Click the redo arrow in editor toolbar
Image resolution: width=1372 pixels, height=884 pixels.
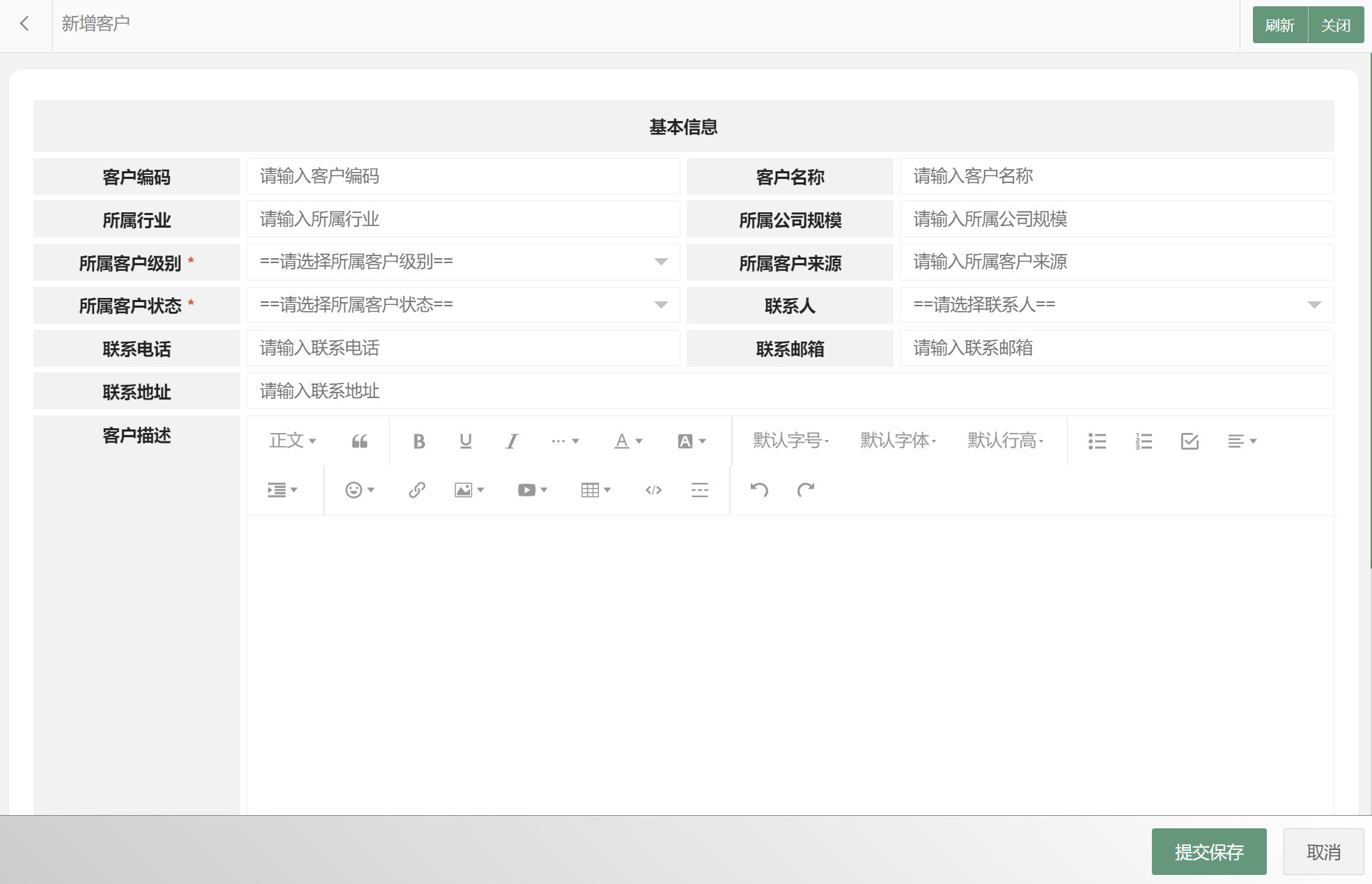coord(806,490)
